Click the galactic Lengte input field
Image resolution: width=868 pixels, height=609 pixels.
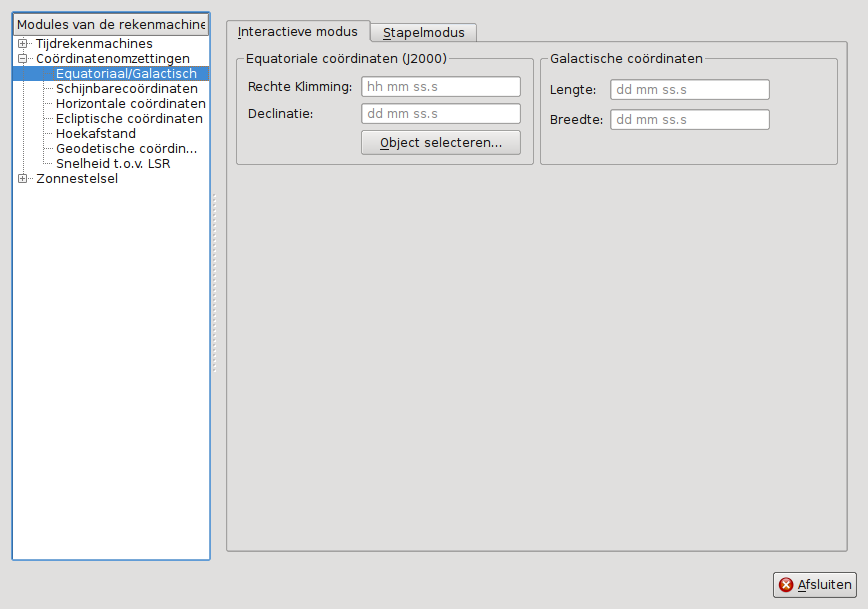pos(689,90)
